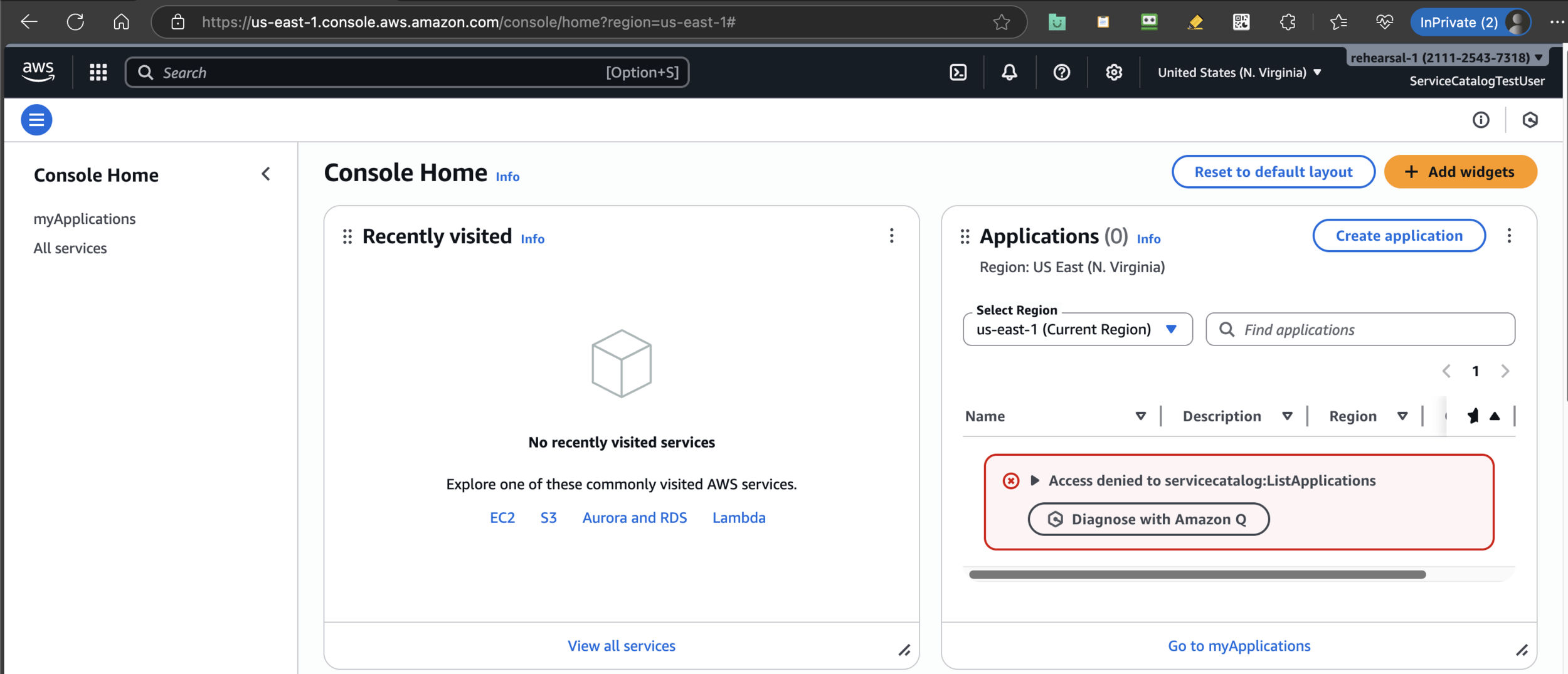This screenshot has height=674, width=1568.
Task: Open Recently visited widget options menu
Action: click(x=891, y=236)
